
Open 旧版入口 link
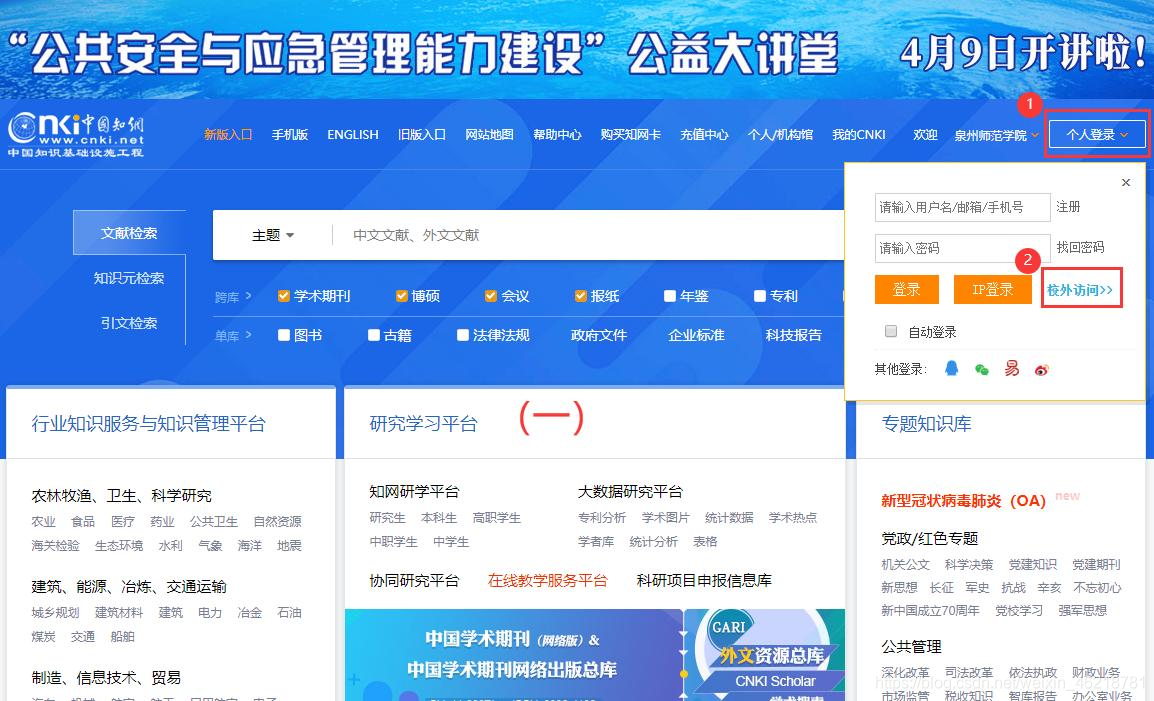pyautogui.click(x=422, y=135)
